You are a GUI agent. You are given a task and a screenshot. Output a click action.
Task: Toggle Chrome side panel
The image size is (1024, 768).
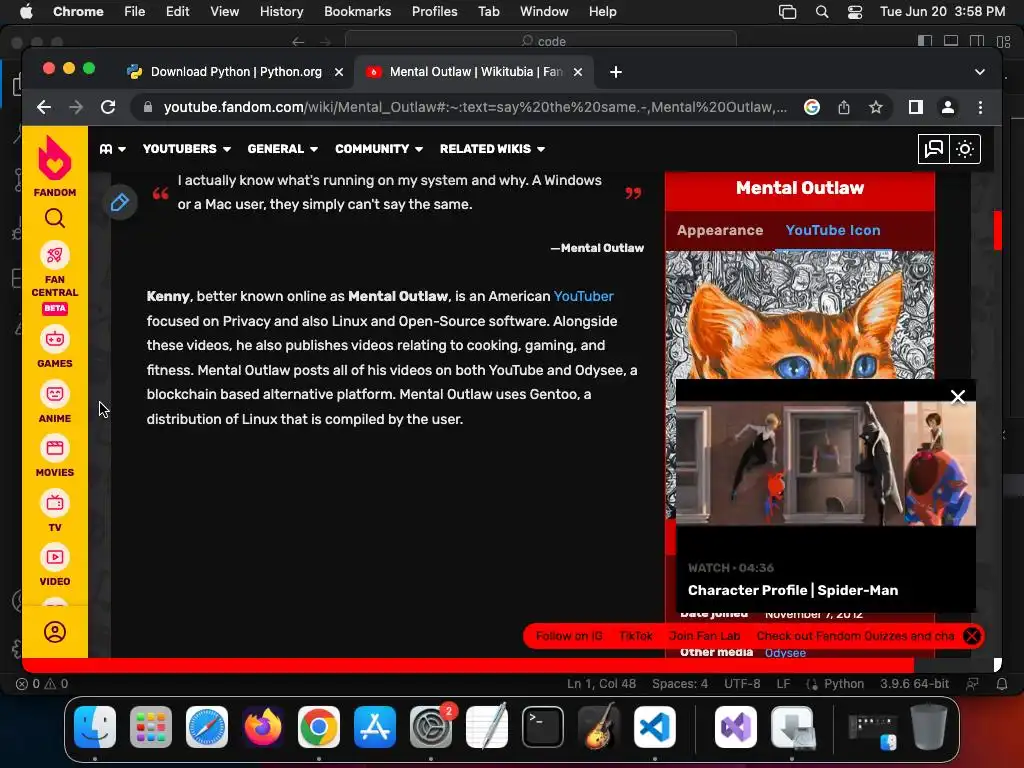click(x=916, y=107)
